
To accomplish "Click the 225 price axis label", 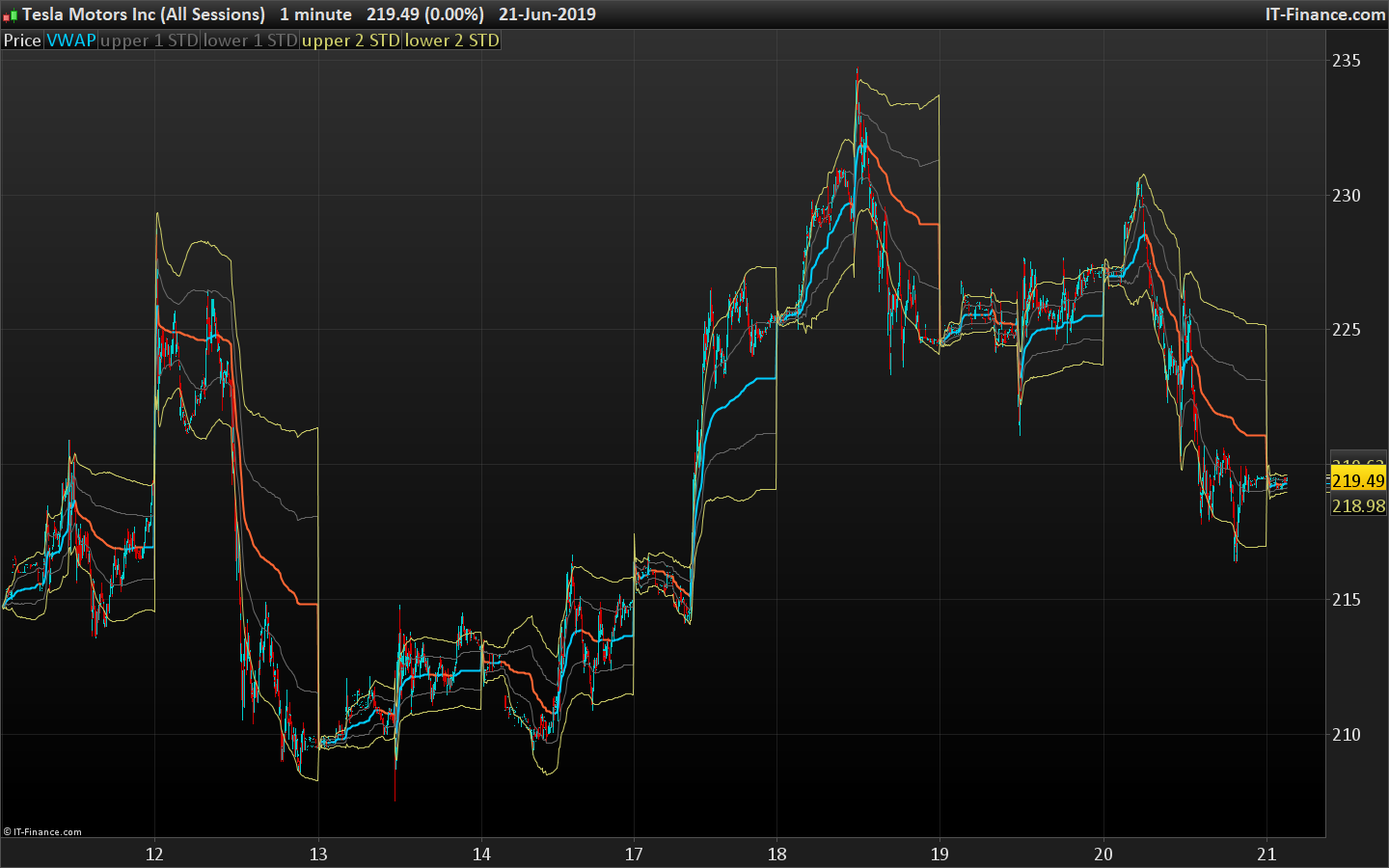I will pyautogui.click(x=1347, y=330).
